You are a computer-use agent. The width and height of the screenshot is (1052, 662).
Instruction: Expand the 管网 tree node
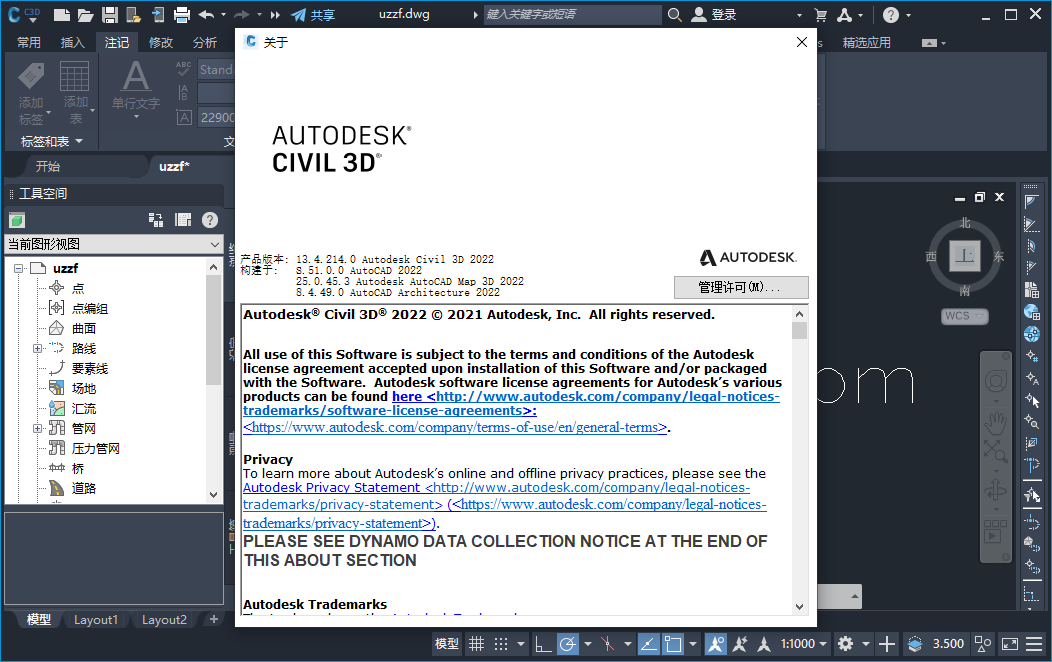tap(37, 428)
